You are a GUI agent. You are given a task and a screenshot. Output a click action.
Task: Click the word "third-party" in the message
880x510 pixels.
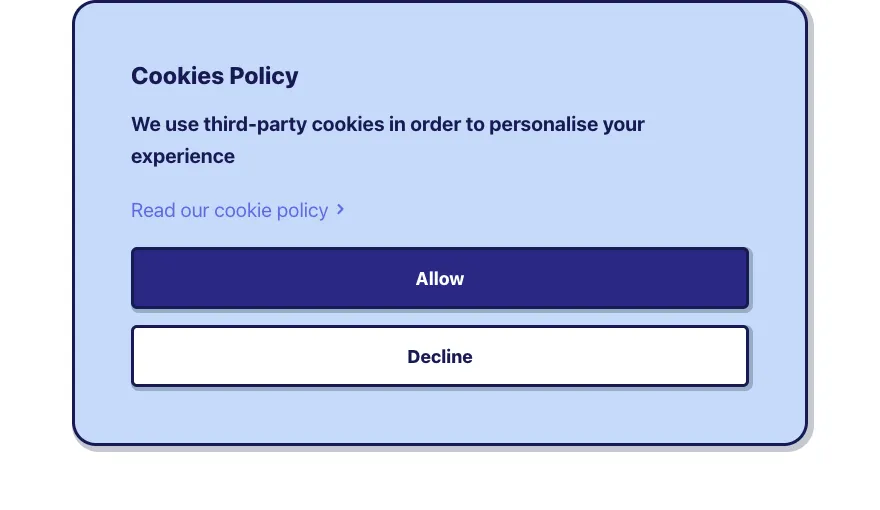coord(255,125)
